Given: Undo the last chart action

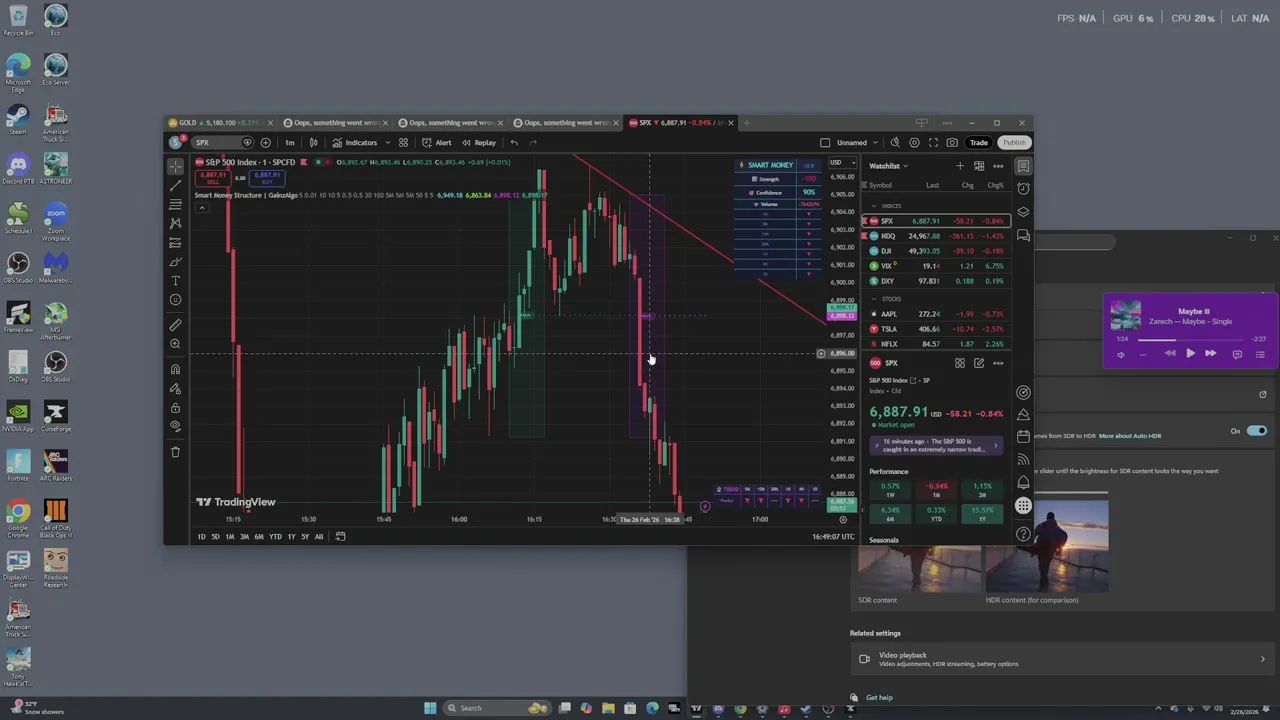Looking at the screenshot, I should (514, 142).
